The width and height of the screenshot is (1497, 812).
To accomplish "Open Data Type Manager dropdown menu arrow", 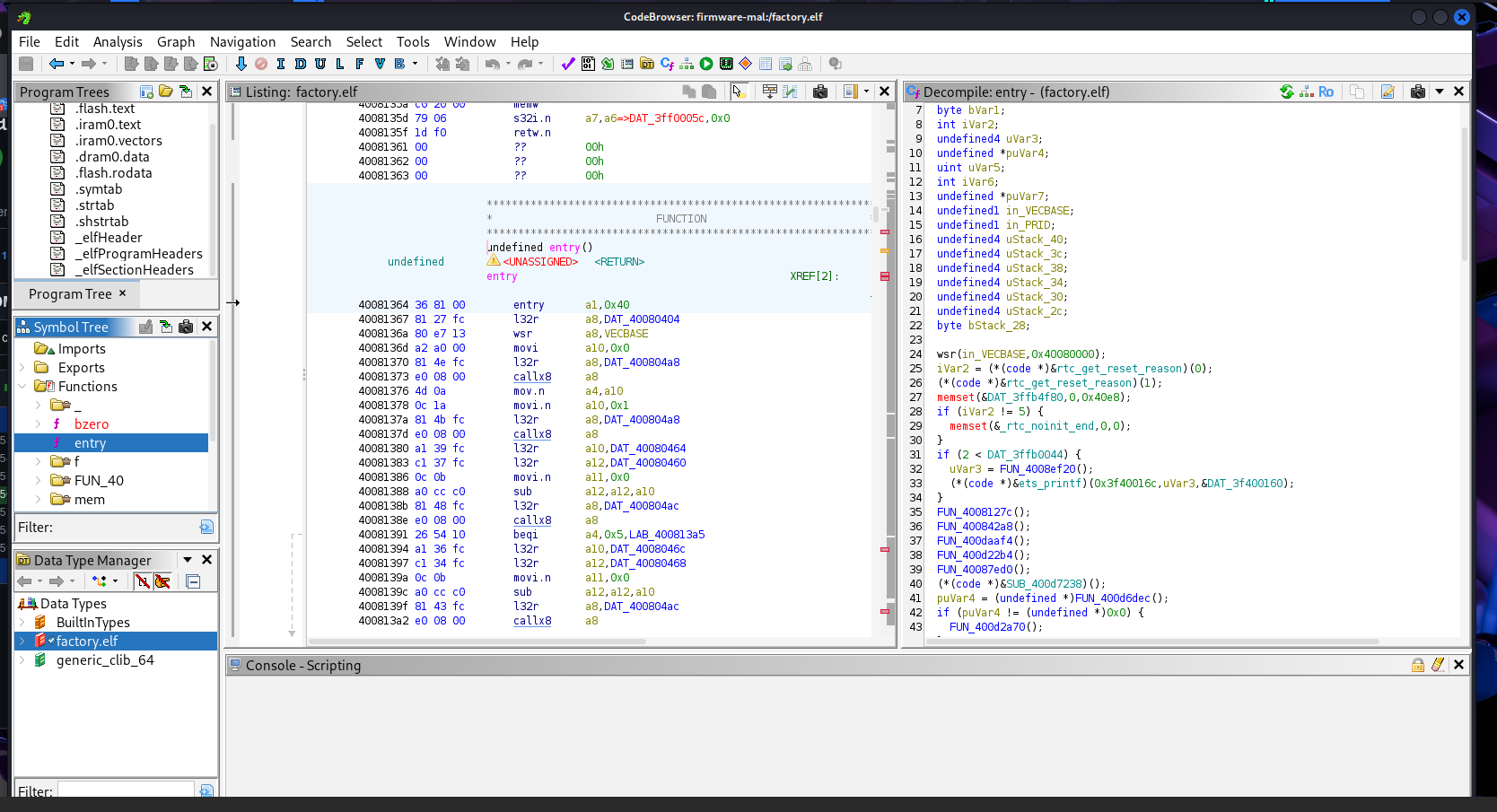I will point(188,560).
